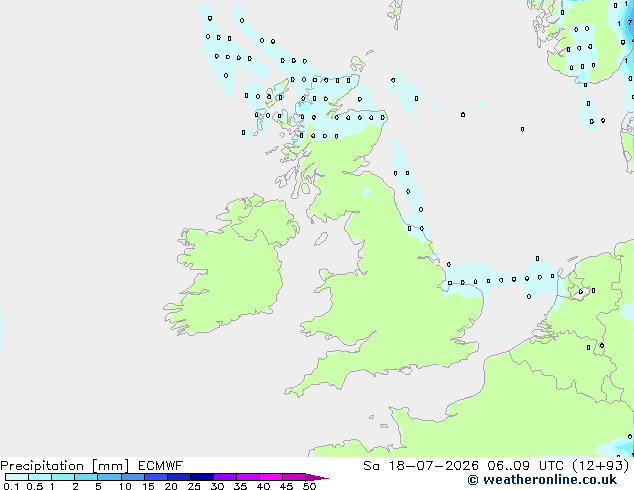The image size is (634, 490).
Task: Click the date text 'Sa 18-07-2026'
Action: 421,466
